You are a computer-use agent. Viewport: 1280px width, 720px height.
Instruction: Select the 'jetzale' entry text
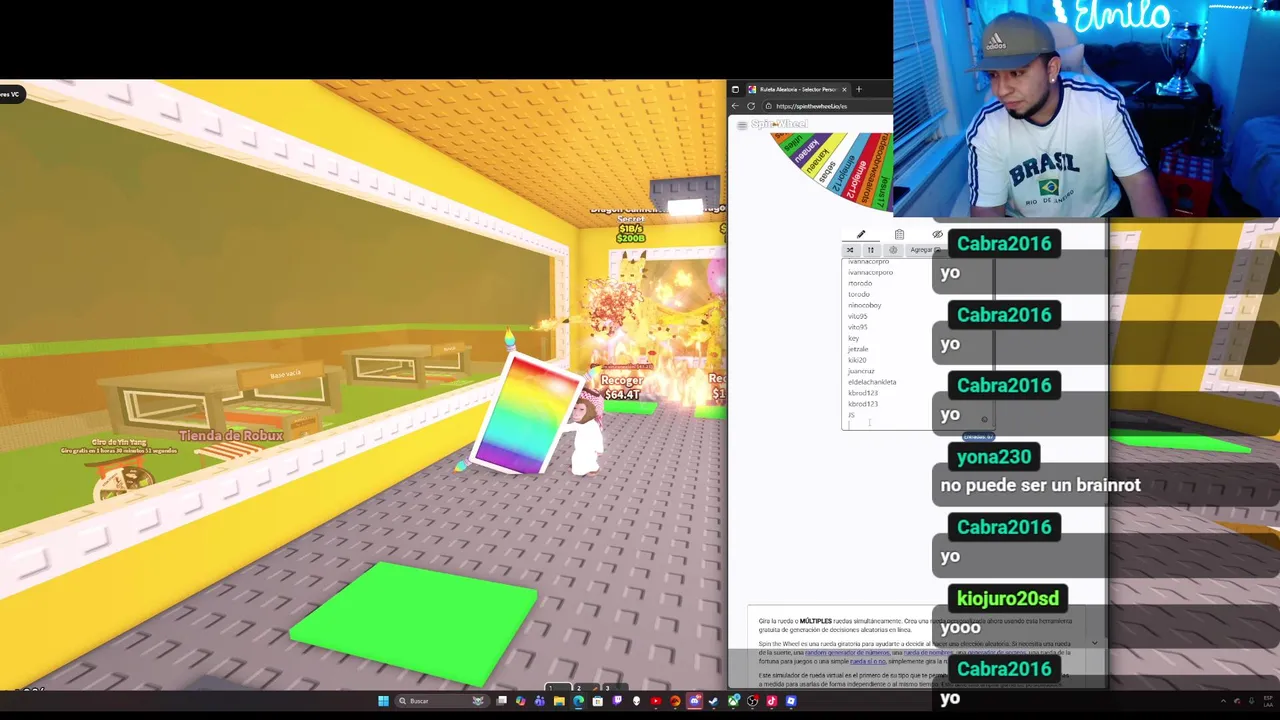point(858,349)
